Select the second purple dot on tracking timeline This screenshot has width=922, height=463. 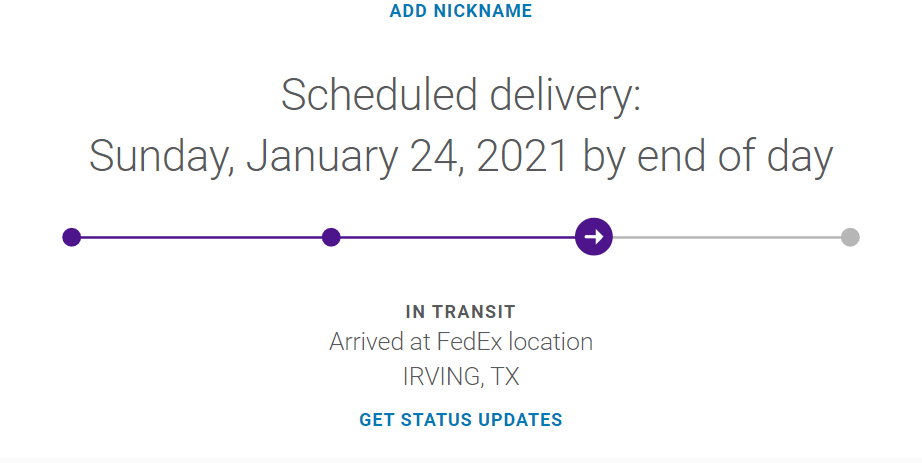tap(332, 237)
